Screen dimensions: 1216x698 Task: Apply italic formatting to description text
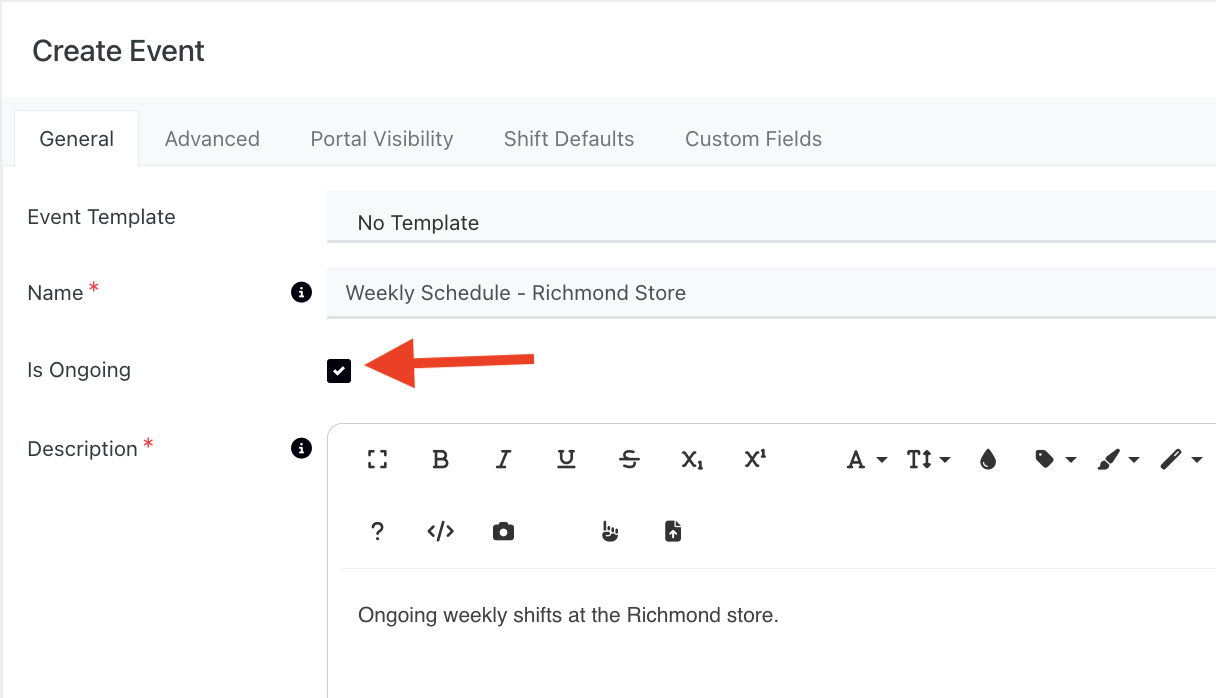pos(503,459)
